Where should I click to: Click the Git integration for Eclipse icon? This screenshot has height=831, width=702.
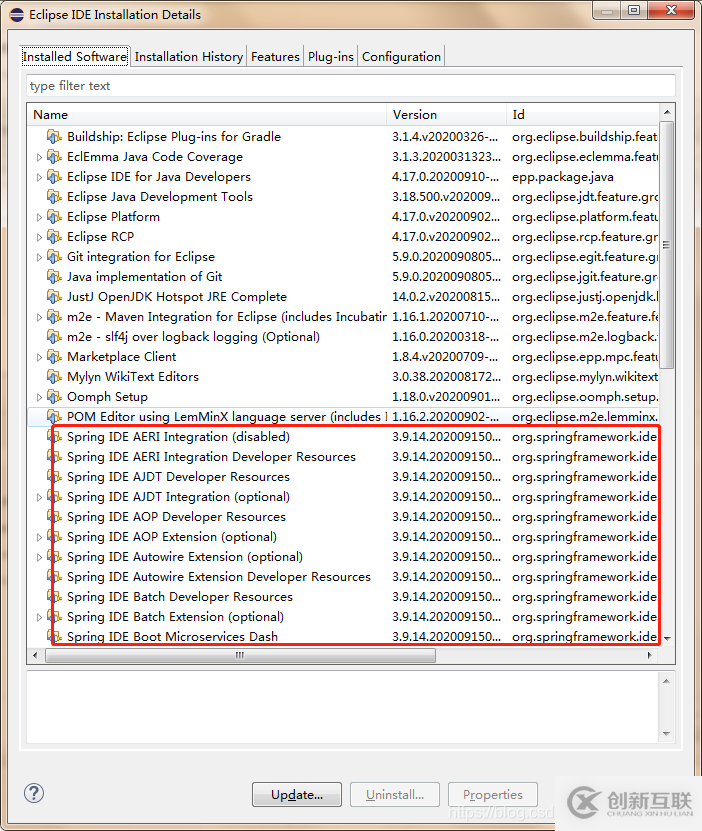54,257
